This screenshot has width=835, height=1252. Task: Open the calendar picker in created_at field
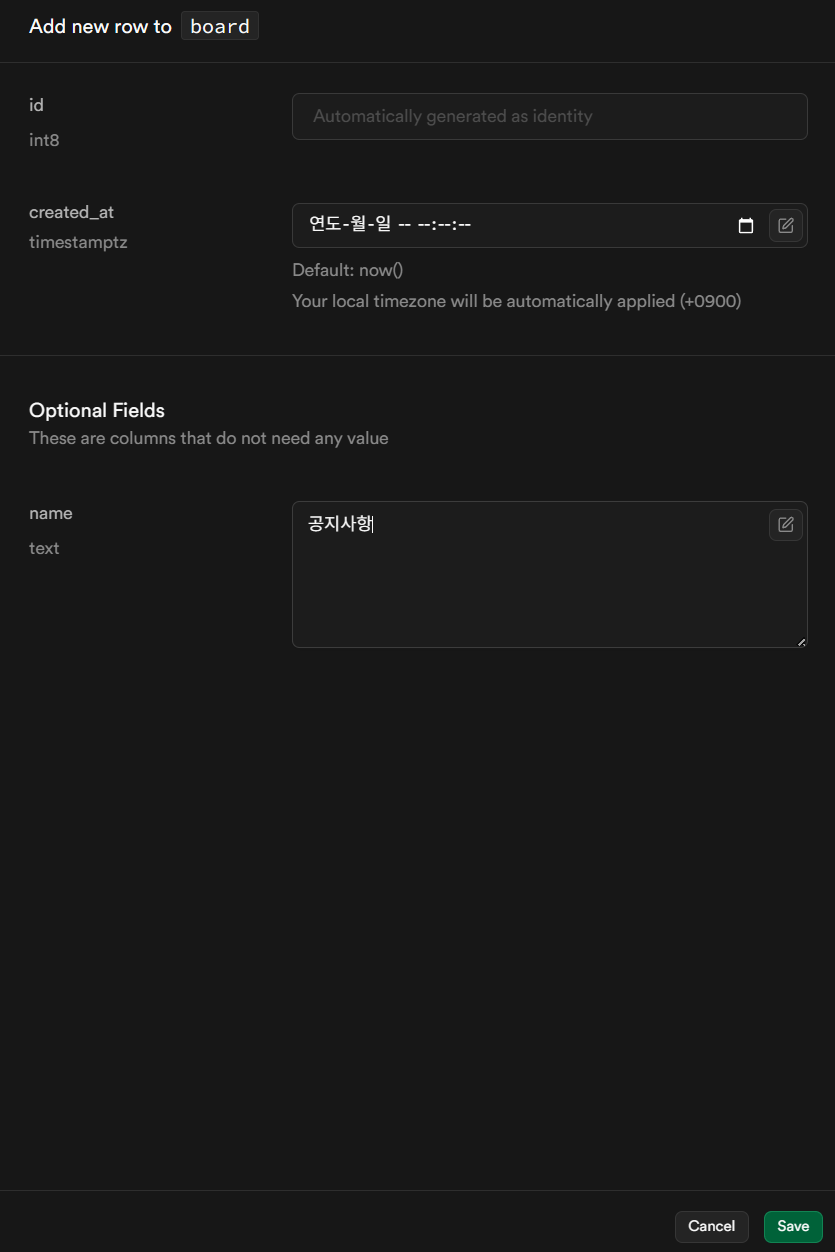point(745,226)
